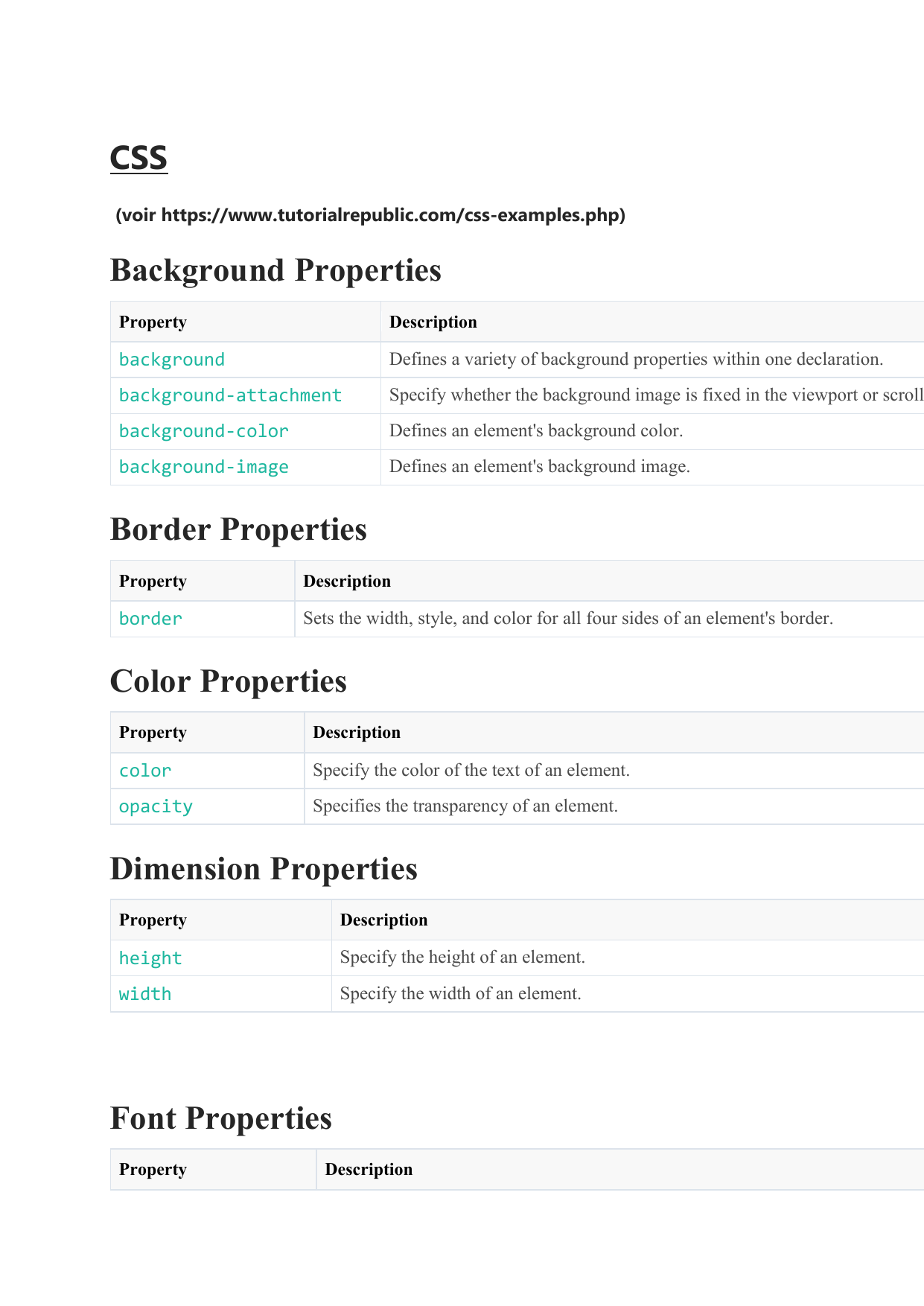Open the color property link in Color Properties
Image resolution: width=924 pixels, height=1306 pixels.
pyautogui.click(x=145, y=771)
